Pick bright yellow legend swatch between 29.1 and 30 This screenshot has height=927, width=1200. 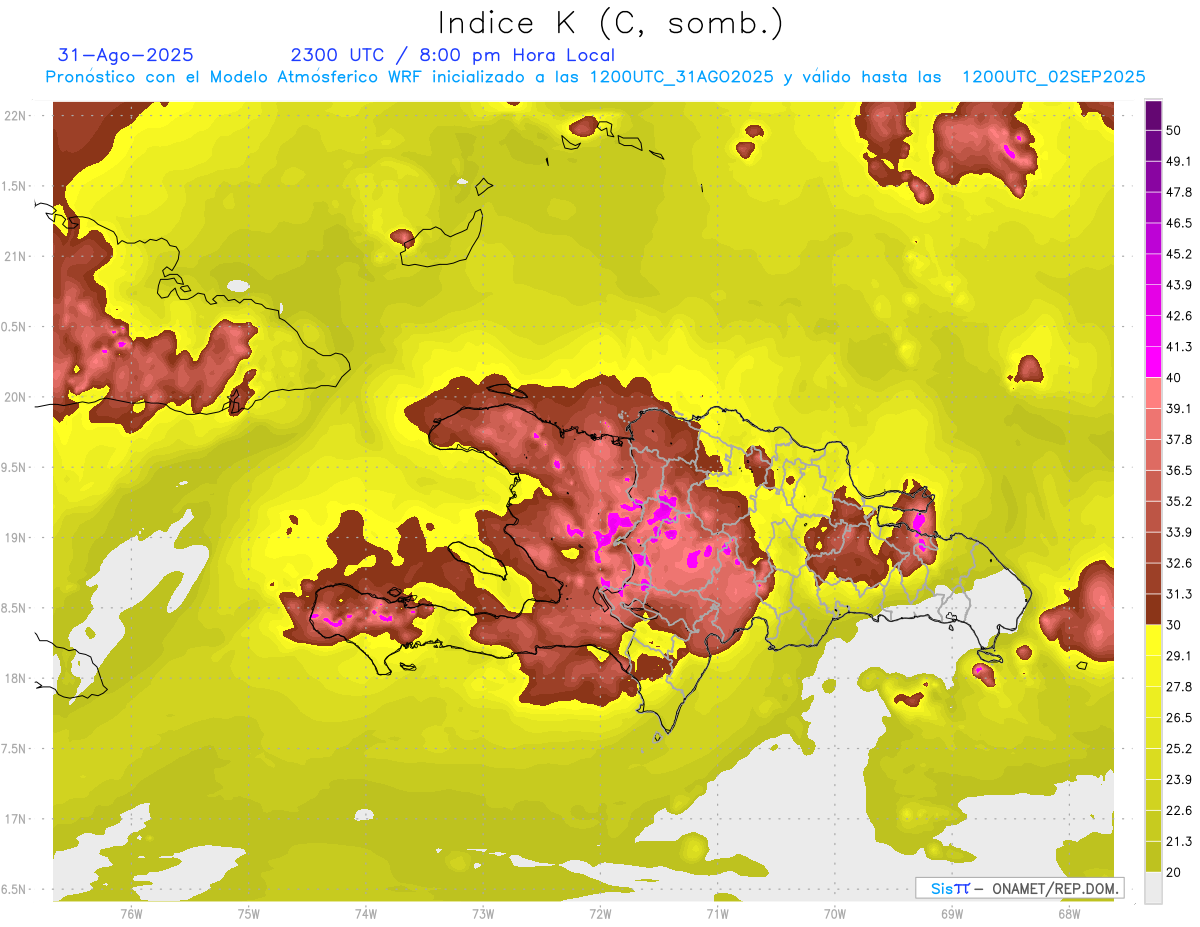pyautogui.click(x=1153, y=641)
